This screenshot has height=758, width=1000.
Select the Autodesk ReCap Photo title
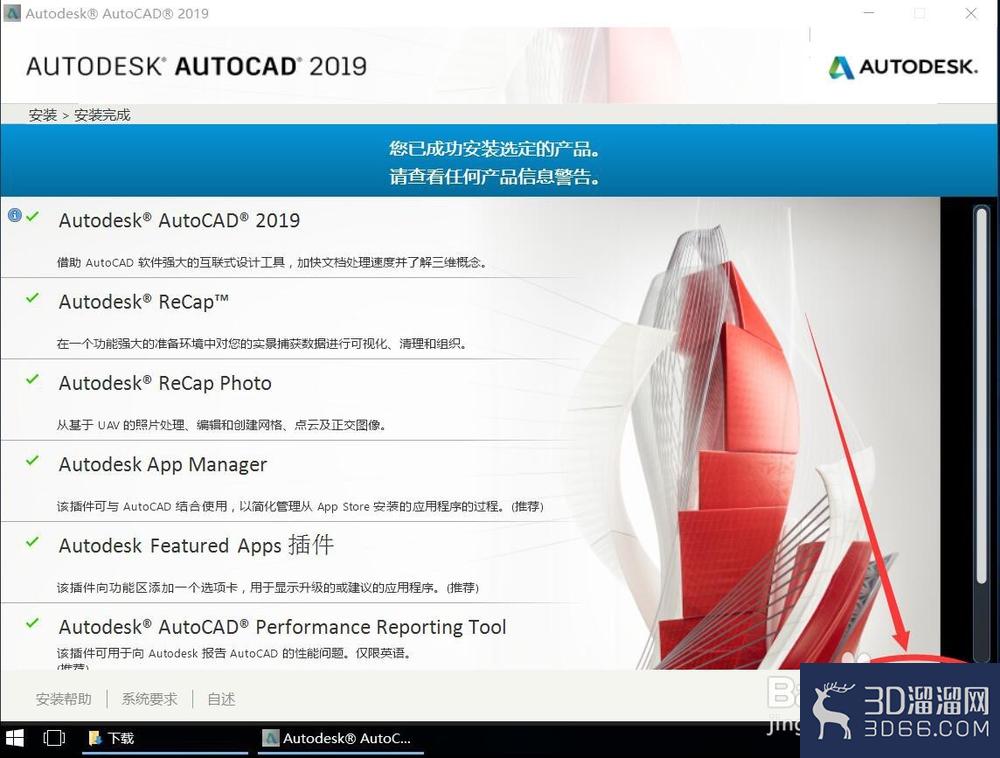tap(165, 383)
